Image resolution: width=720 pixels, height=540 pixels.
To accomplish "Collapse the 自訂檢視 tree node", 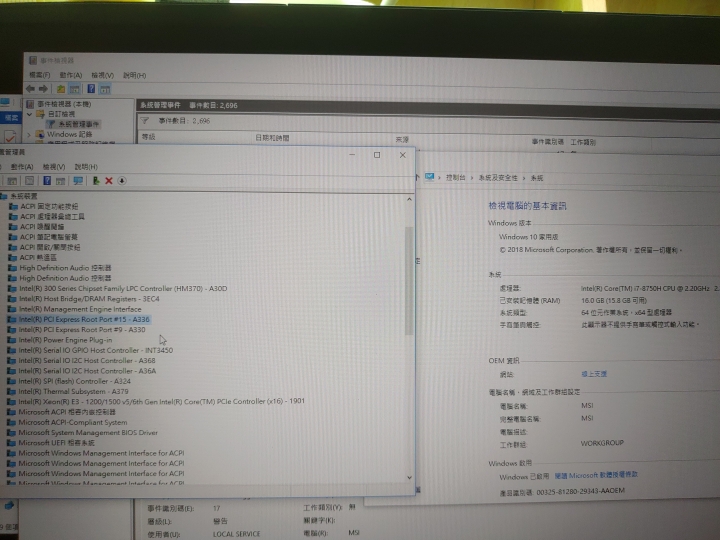I will click(29, 114).
